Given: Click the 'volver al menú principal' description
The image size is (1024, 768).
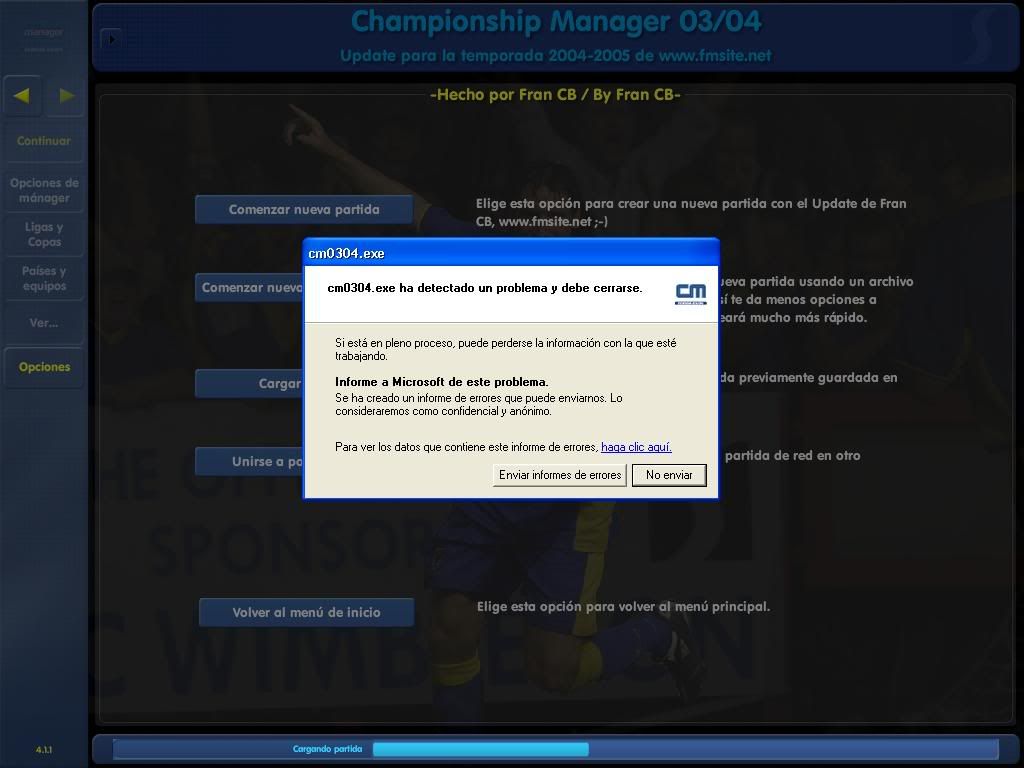Looking at the screenshot, I should point(623,607).
